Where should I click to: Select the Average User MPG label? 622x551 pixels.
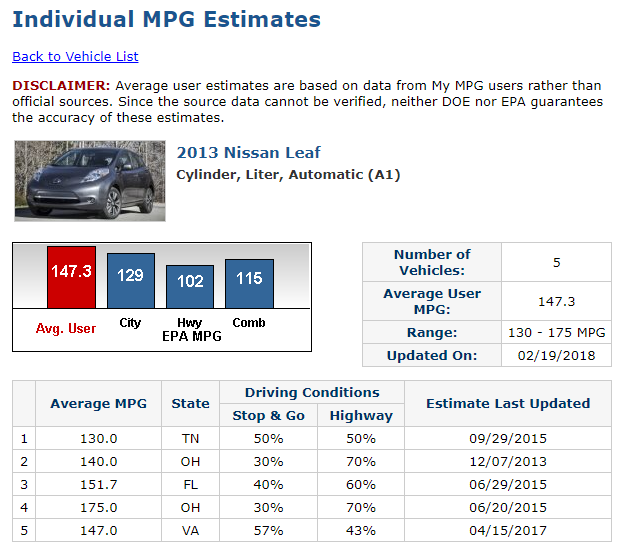[x=432, y=301]
